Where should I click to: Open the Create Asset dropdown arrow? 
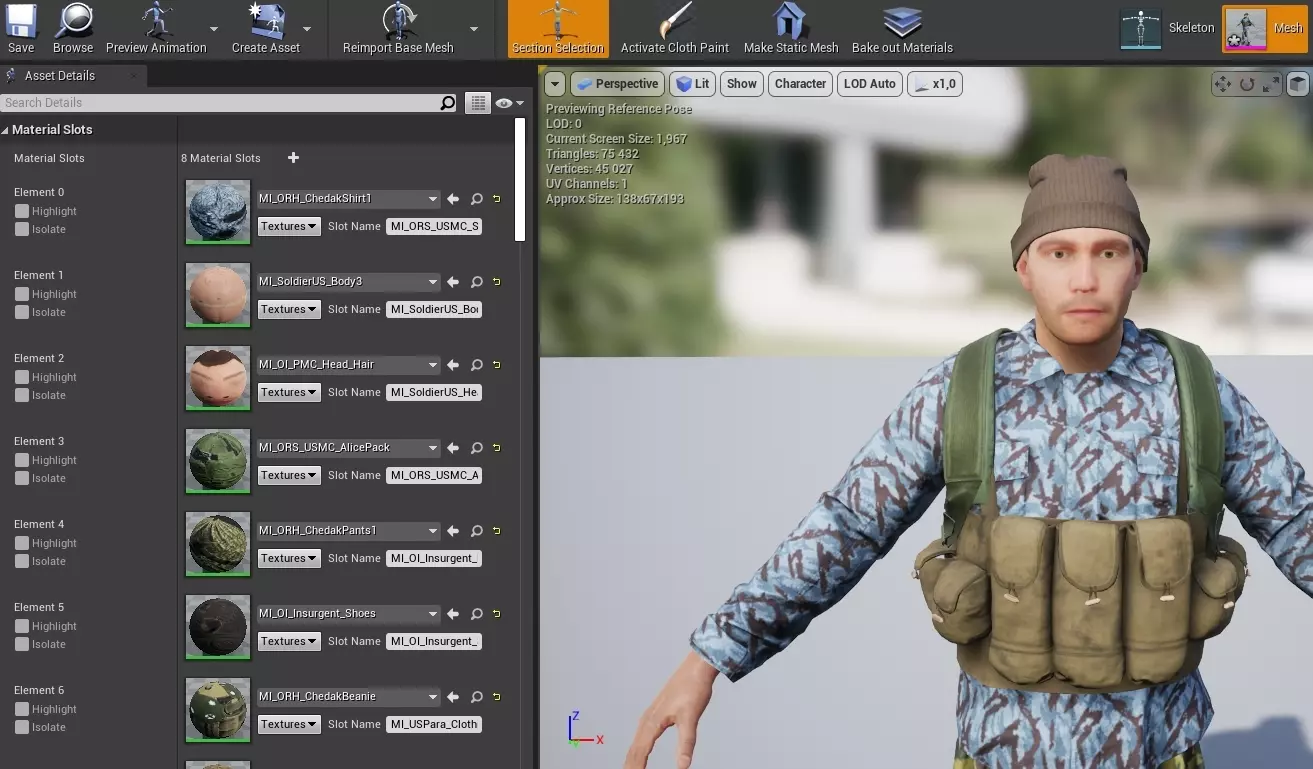(x=307, y=29)
